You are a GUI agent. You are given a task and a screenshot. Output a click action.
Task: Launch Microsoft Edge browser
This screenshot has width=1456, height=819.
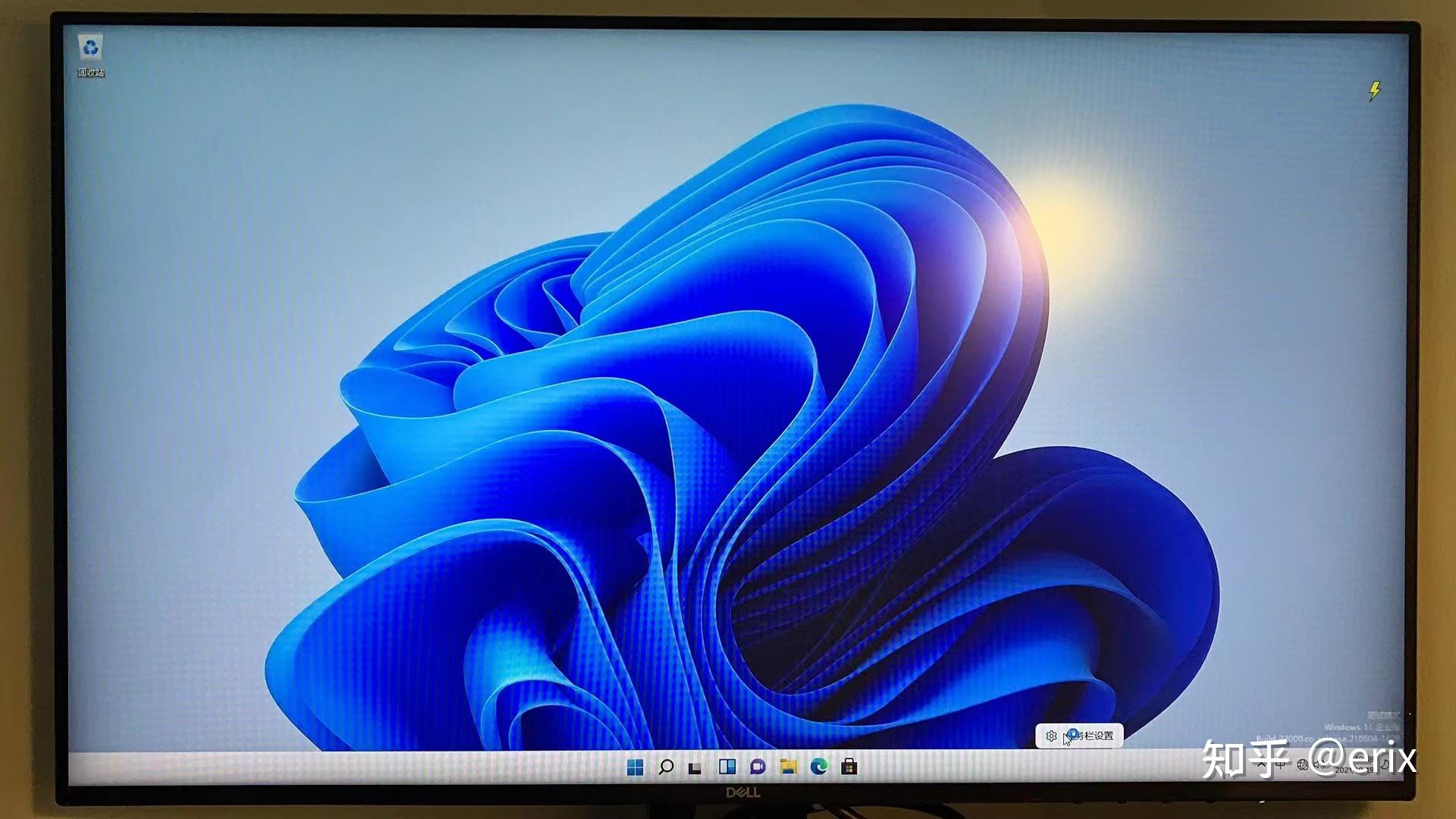[818, 767]
